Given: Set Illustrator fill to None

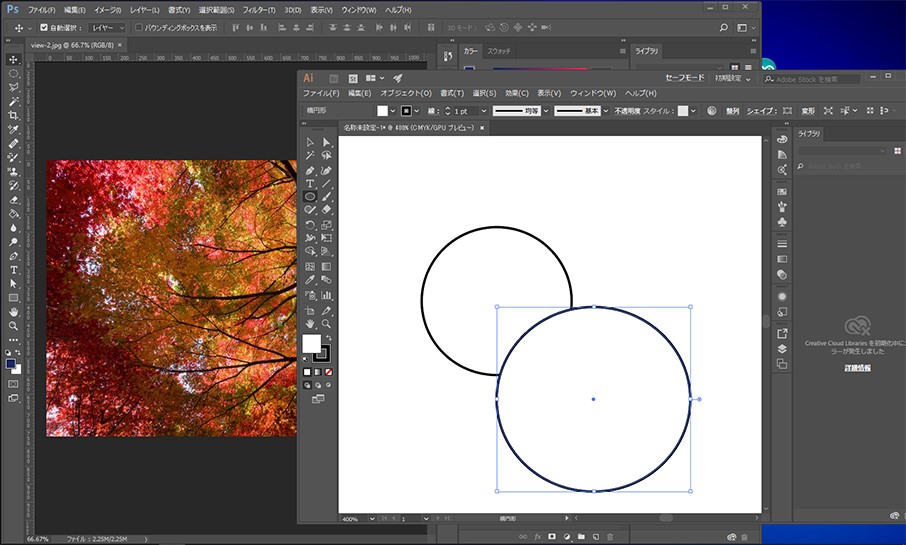Looking at the screenshot, I should click(x=328, y=372).
